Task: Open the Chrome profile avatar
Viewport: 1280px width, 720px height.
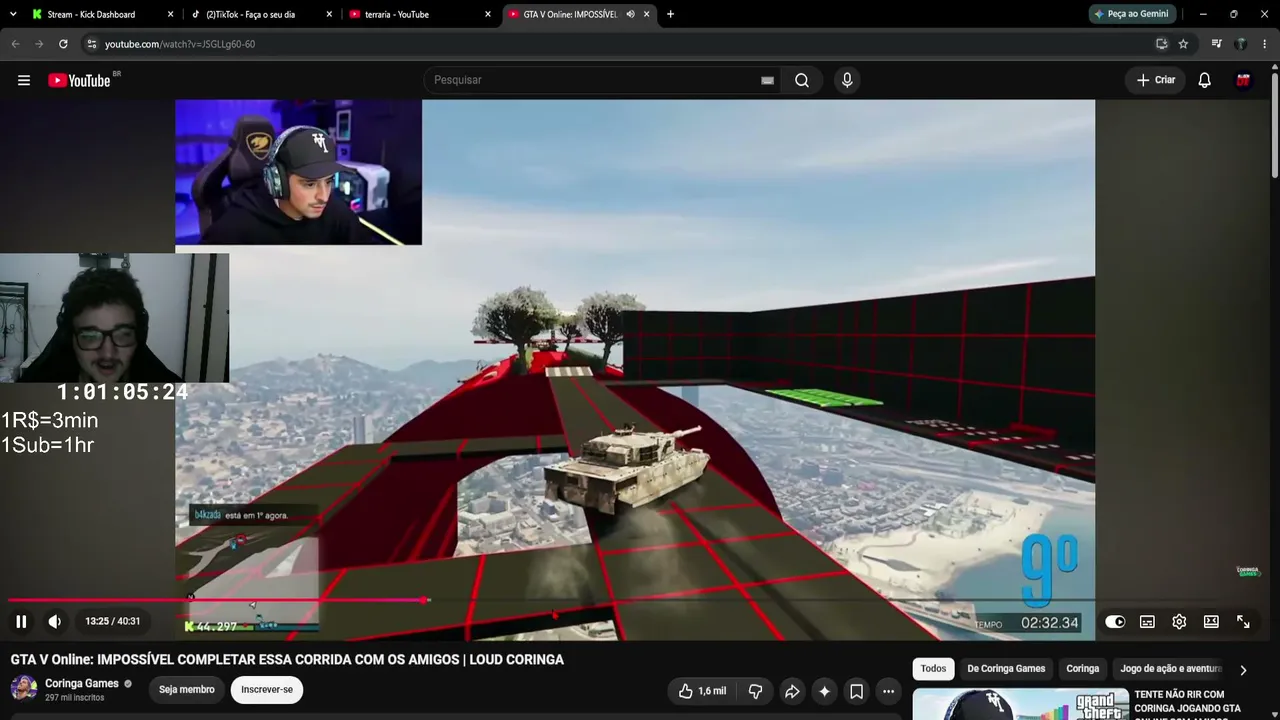Action: coord(1240,44)
